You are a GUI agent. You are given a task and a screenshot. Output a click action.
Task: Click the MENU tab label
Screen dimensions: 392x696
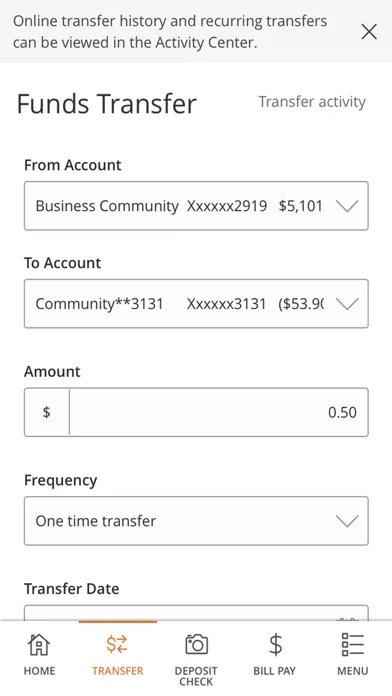[352, 670]
